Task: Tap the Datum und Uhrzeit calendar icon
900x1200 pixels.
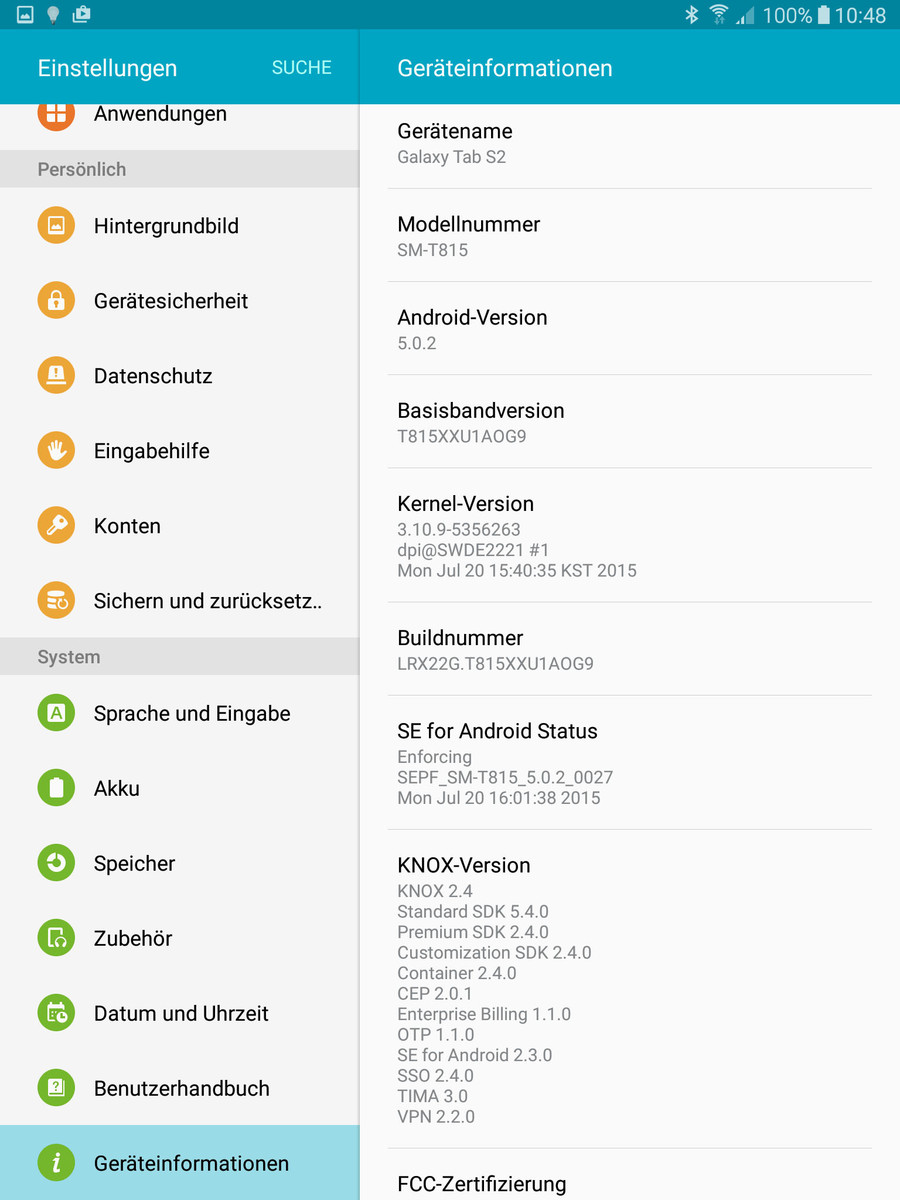Action: (x=56, y=1013)
